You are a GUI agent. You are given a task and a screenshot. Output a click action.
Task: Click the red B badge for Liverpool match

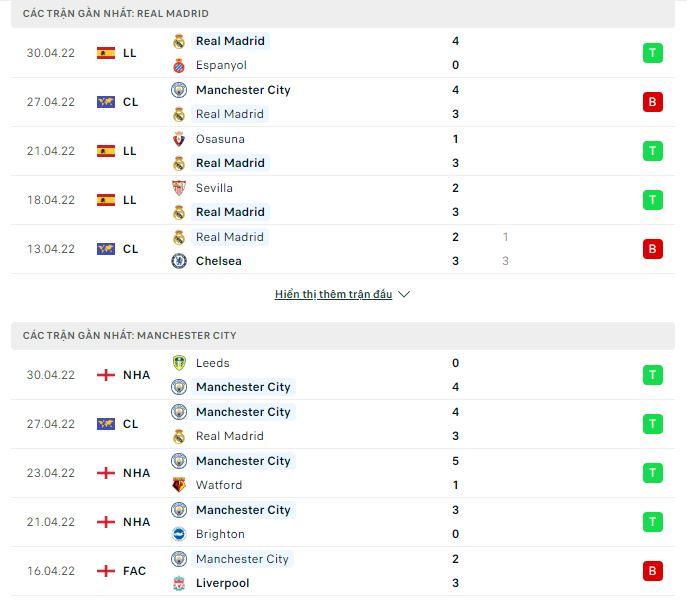tap(653, 571)
